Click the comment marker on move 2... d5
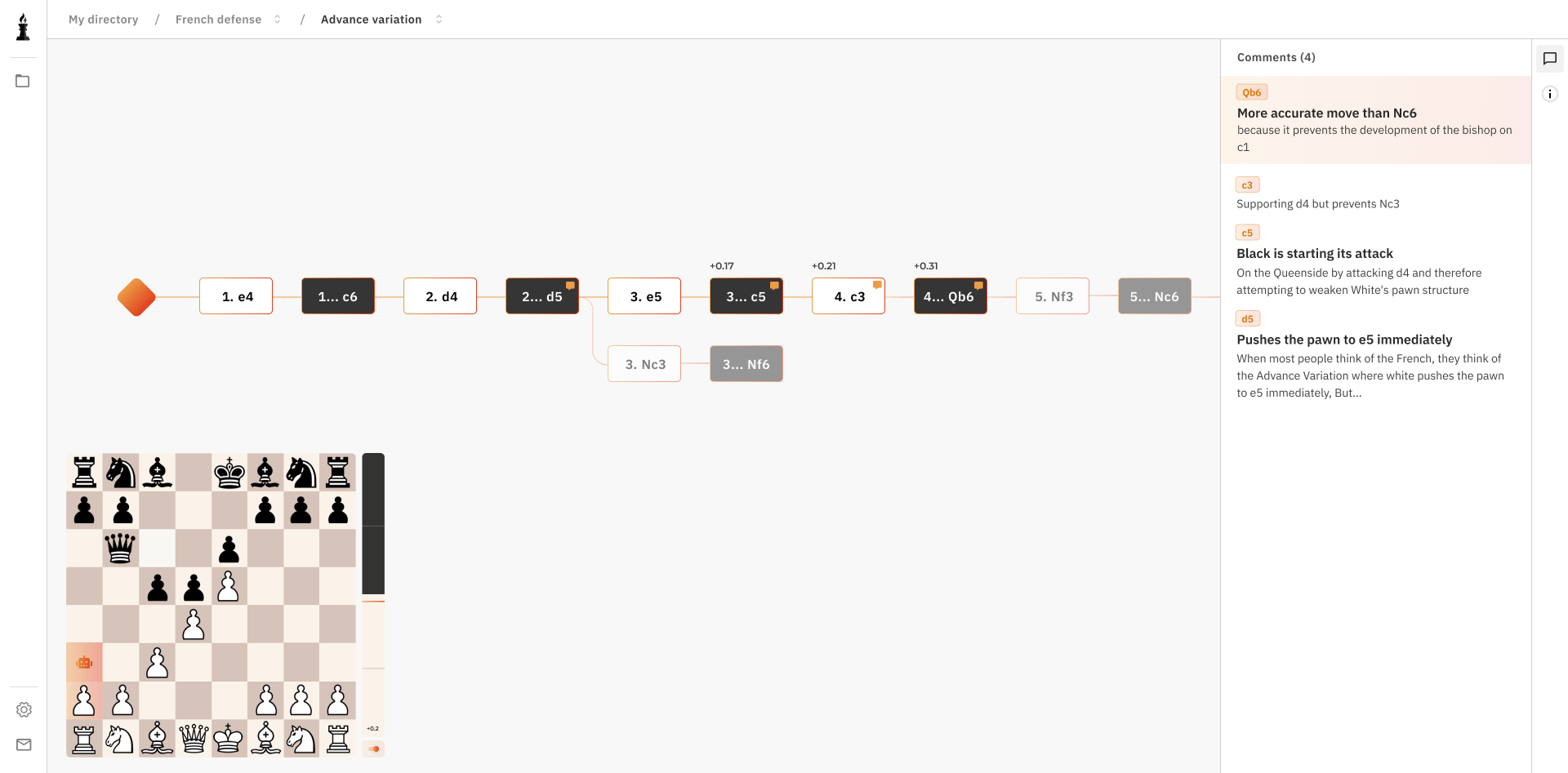 pos(570,285)
